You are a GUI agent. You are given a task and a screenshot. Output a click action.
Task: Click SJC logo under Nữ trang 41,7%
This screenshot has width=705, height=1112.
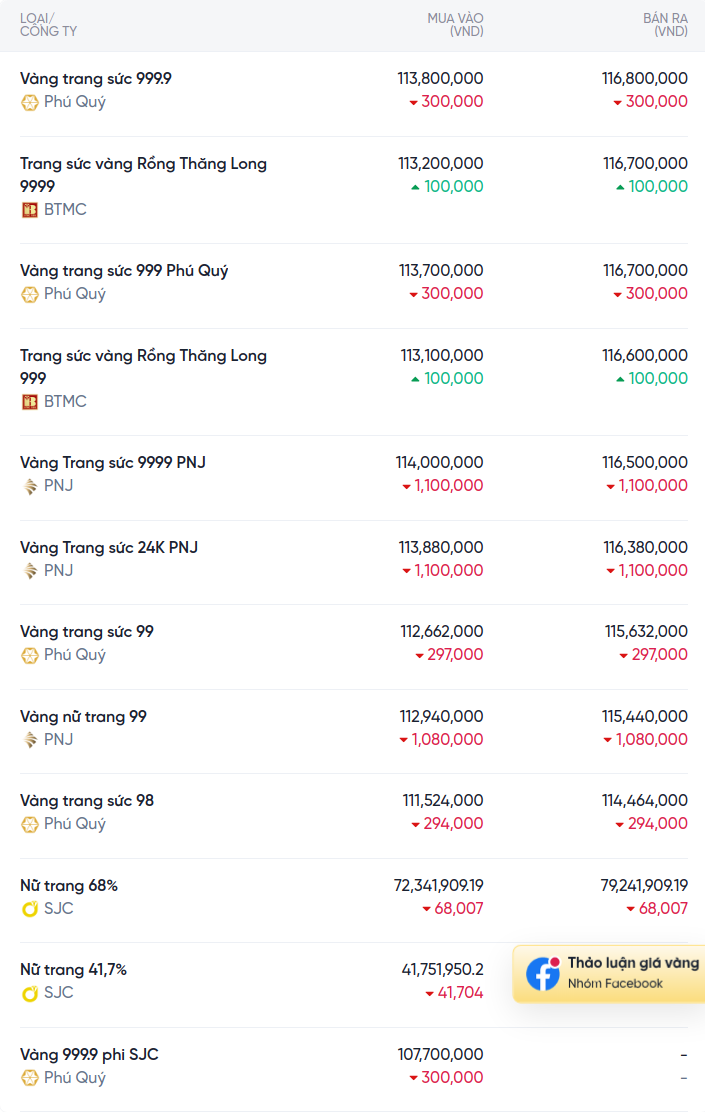(30, 993)
